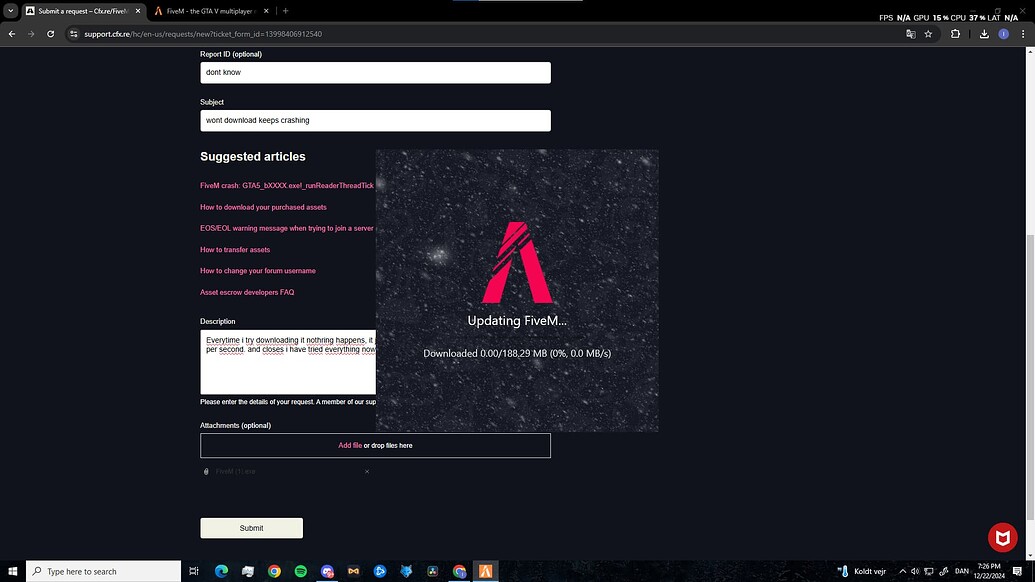Open Task View from the taskbar

pos(194,571)
